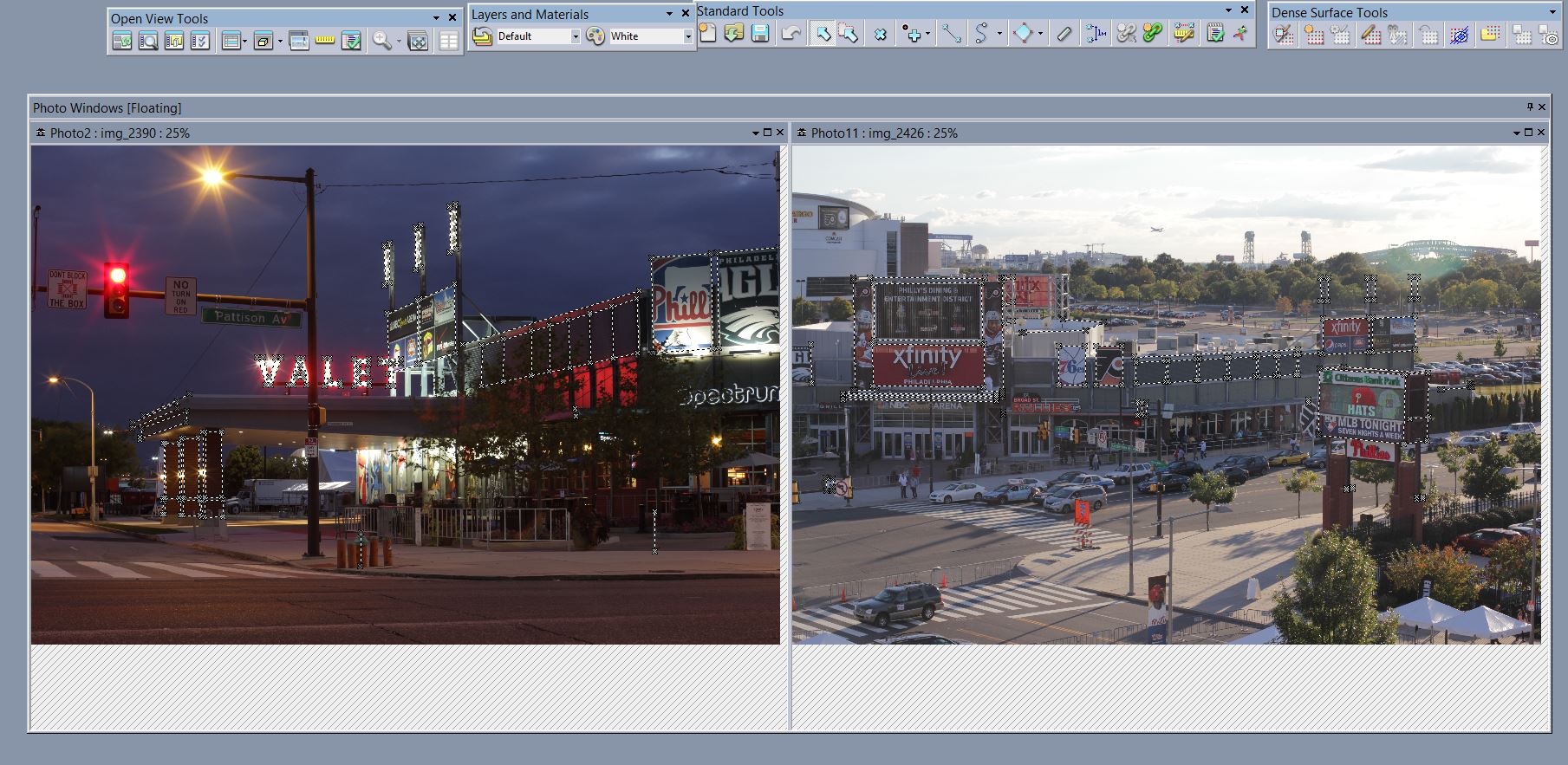Viewport: 1568px width, 765px height.
Task: Toggle the Select Items arrow tool
Action: (823, 34)
